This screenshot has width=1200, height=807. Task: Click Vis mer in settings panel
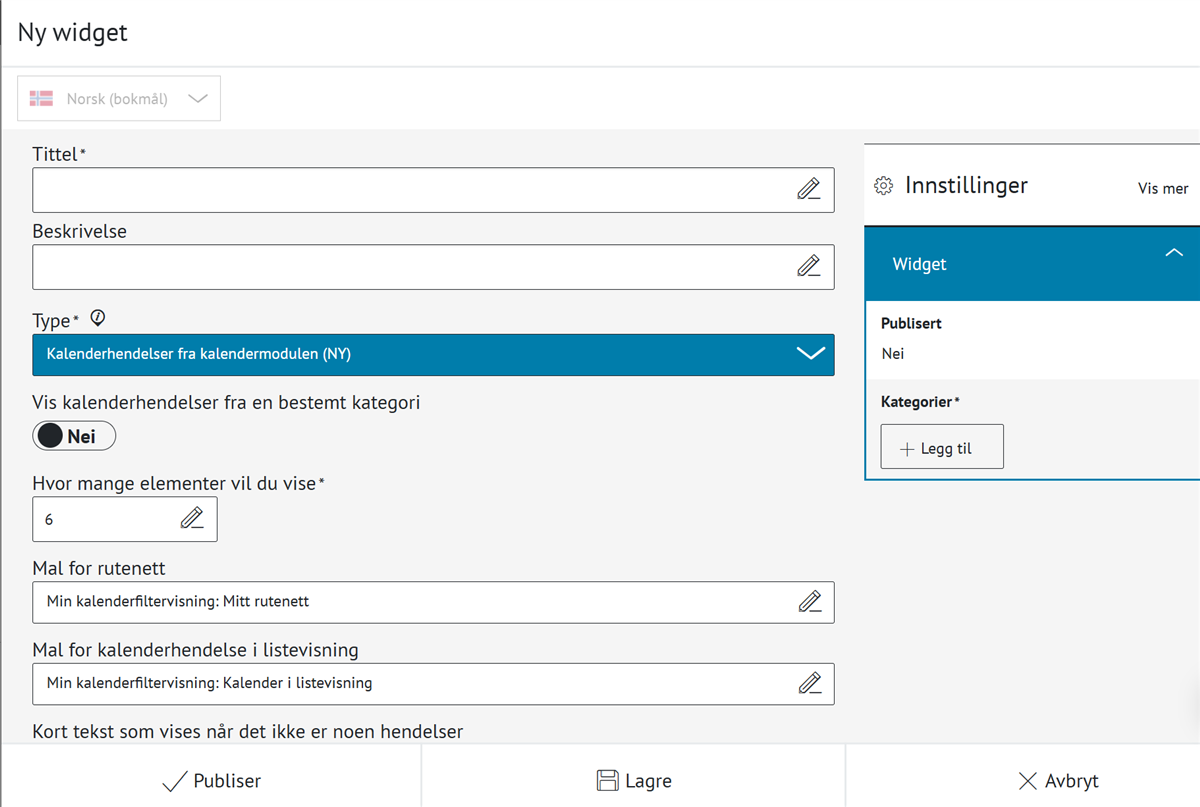[1162, 188]
